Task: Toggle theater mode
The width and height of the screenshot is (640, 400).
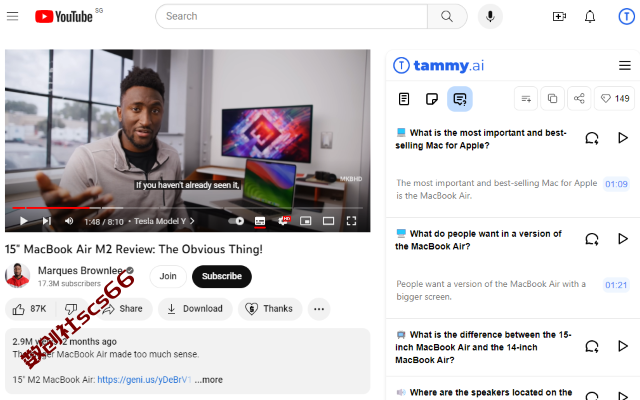Action: tap(328, 221)
